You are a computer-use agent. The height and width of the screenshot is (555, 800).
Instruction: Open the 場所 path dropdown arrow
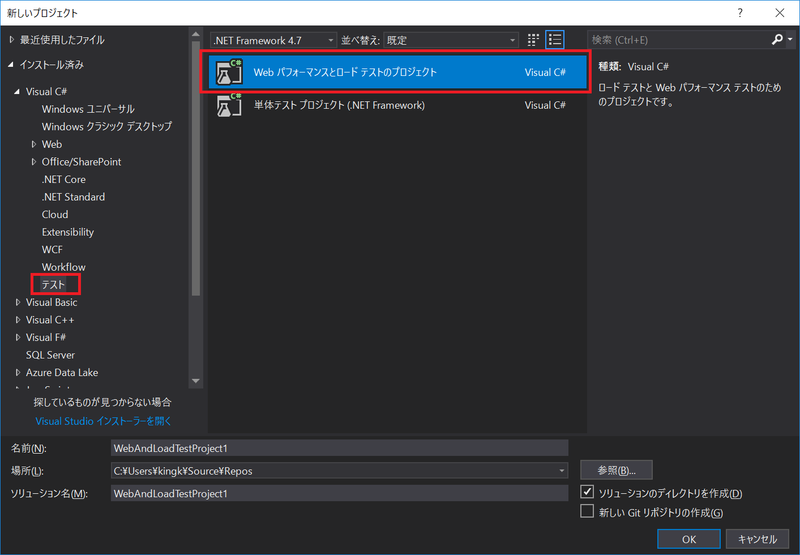[561, 470]
